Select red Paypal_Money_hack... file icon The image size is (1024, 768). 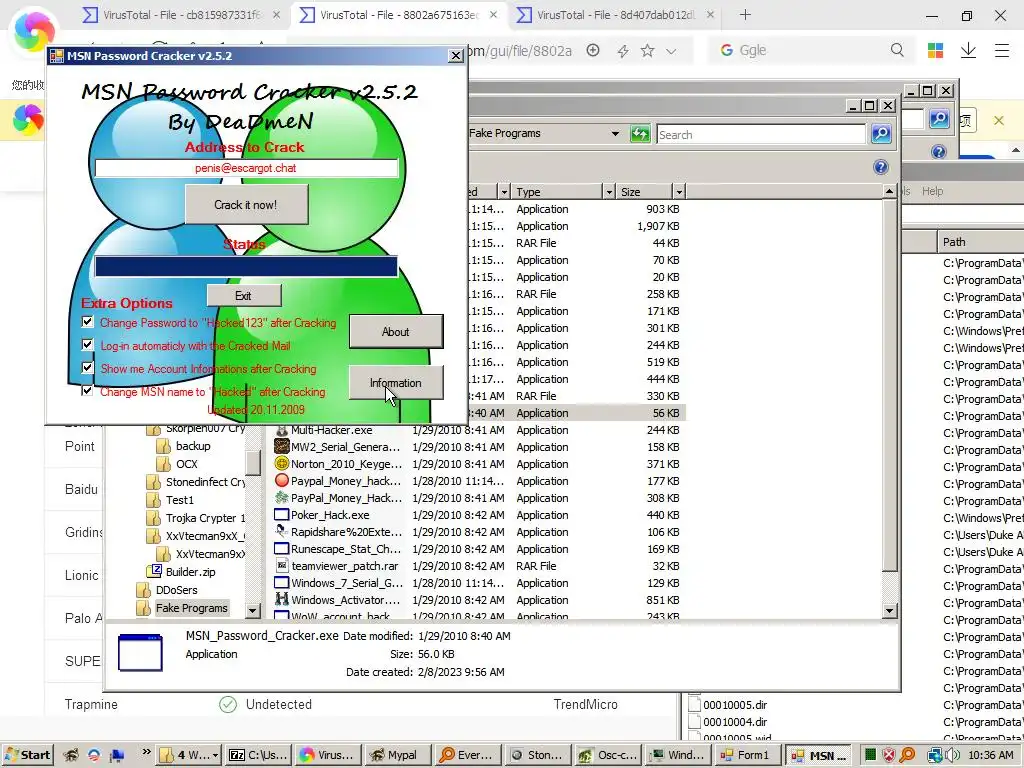coord(281,481)
